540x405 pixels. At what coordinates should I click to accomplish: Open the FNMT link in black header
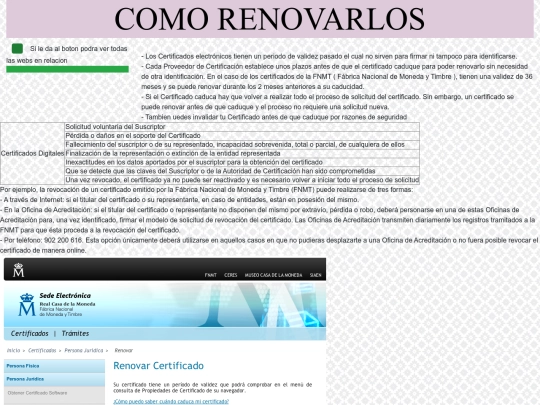pyautogui.click(x=210, y=275)
